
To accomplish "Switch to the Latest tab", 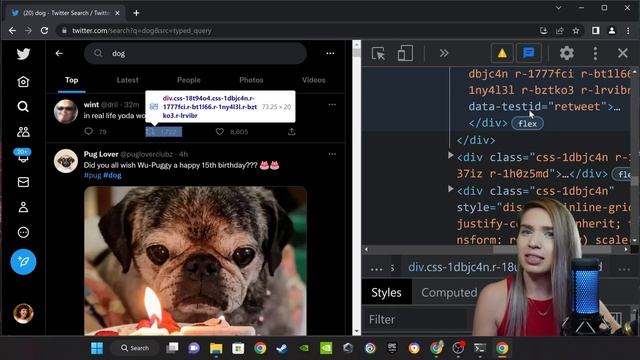I will pyautogui.click(x=127, y=80).
